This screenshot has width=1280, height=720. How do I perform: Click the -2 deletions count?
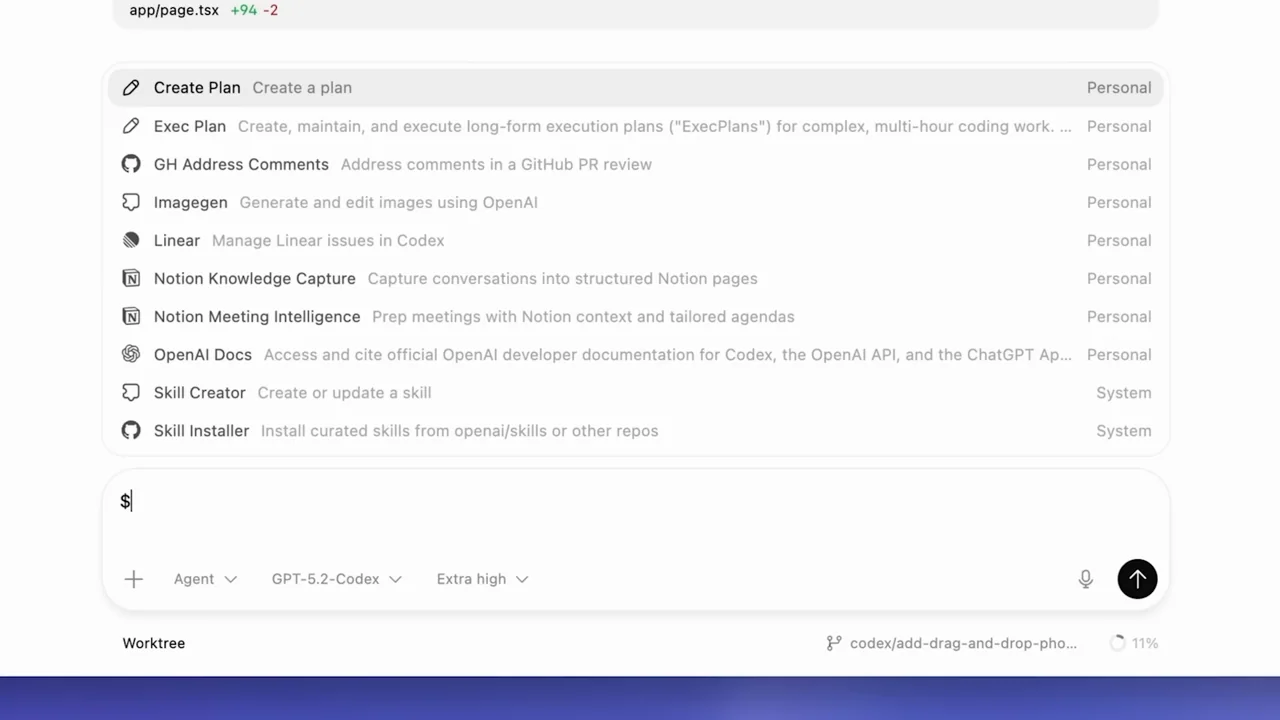(270, 10)
